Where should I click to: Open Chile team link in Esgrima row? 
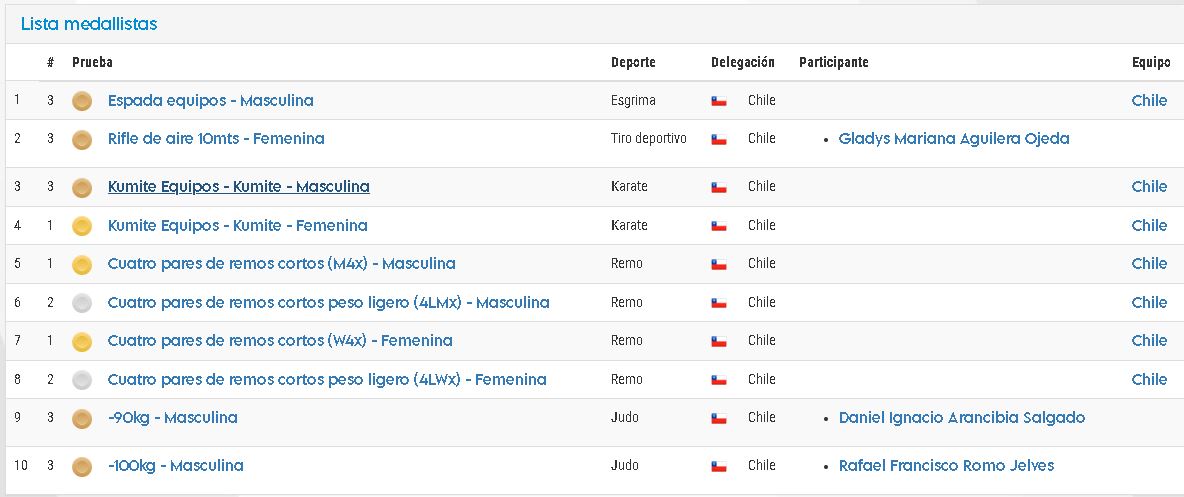coord(1149,100)
